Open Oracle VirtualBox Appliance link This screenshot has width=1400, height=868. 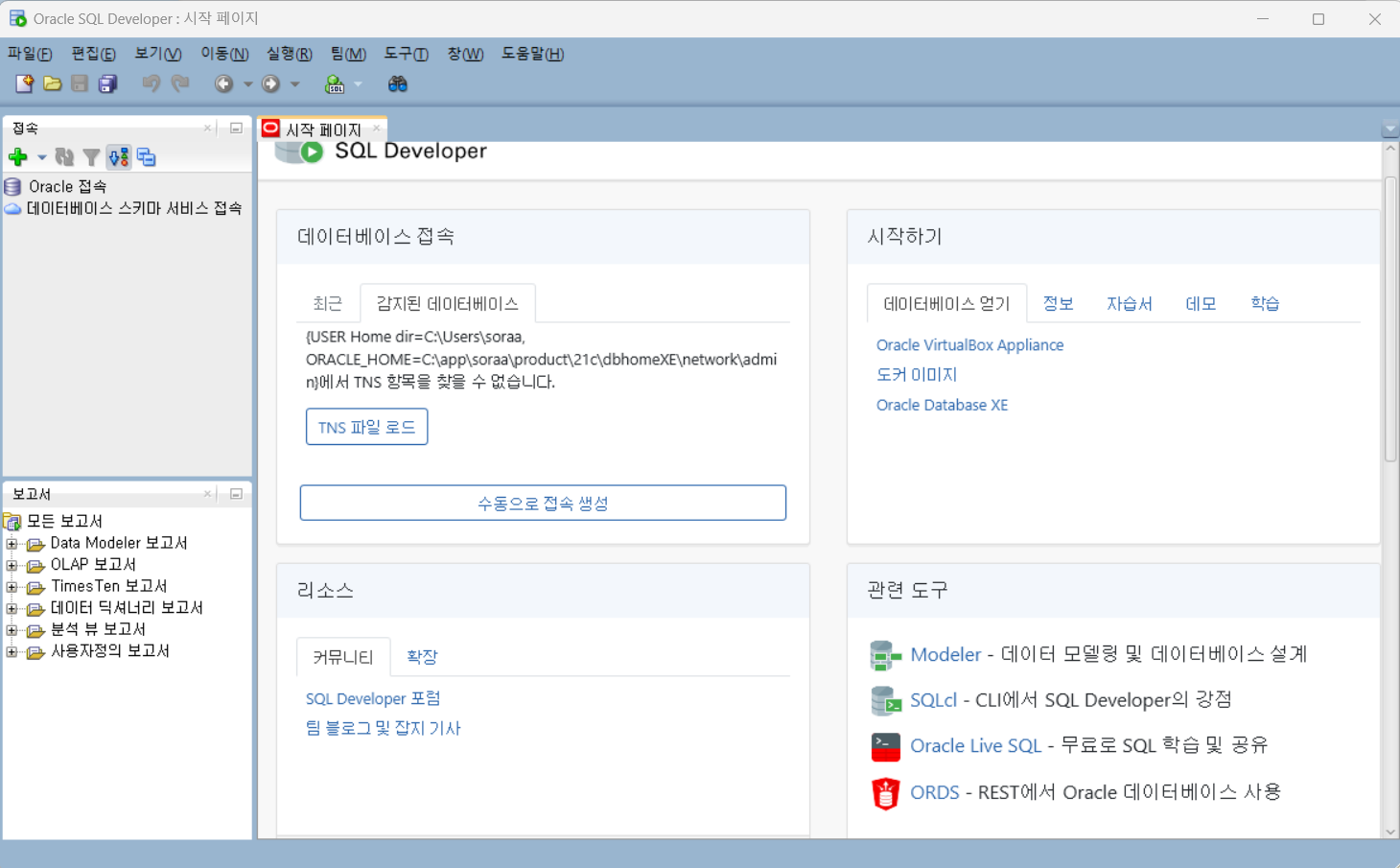pos(969,344)
